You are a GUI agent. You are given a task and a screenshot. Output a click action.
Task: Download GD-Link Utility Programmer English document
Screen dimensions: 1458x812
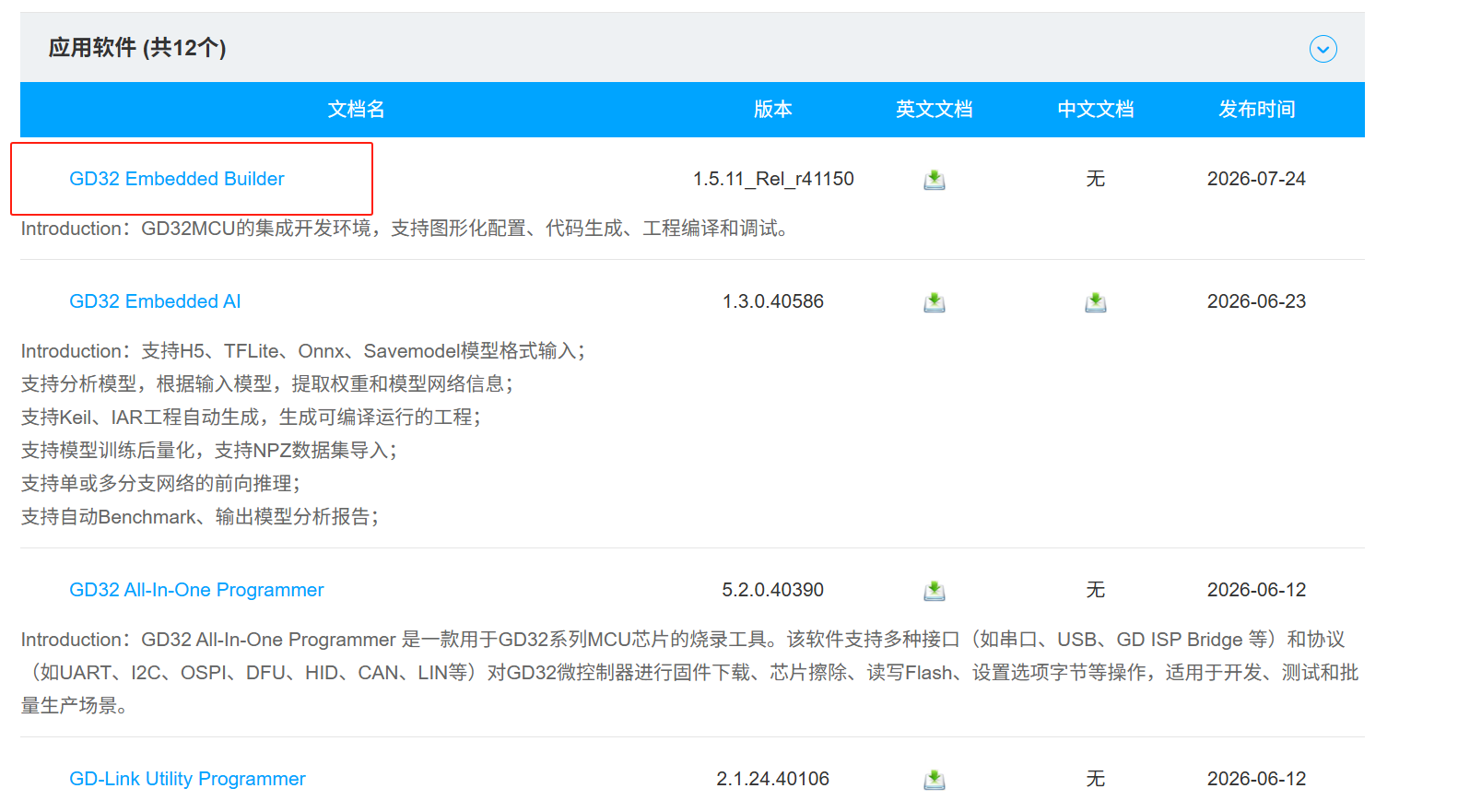(935, 780)
